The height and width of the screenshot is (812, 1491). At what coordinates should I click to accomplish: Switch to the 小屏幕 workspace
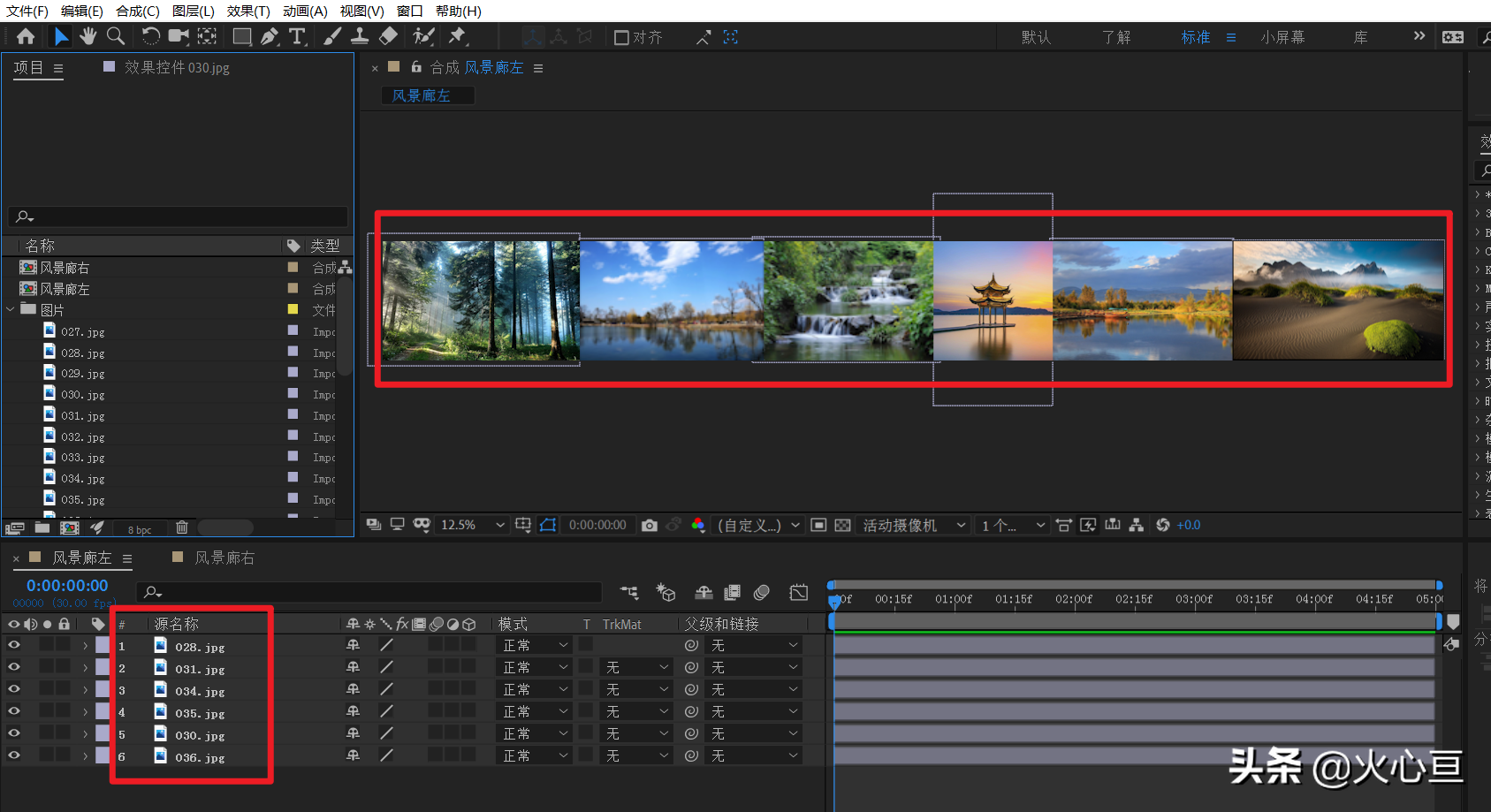click(x=1282, y=37)
